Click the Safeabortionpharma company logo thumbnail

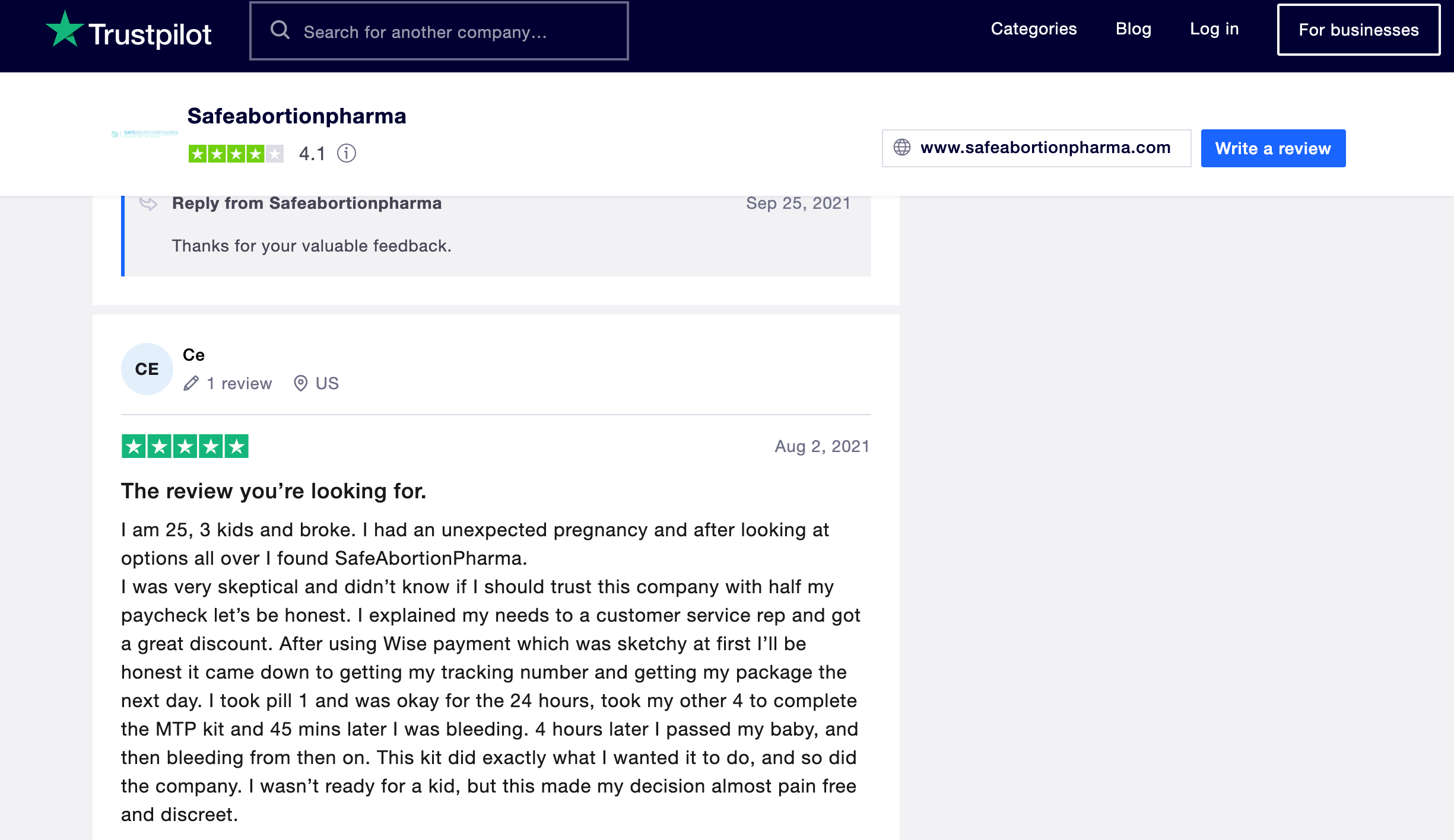(x=145, y=134)
